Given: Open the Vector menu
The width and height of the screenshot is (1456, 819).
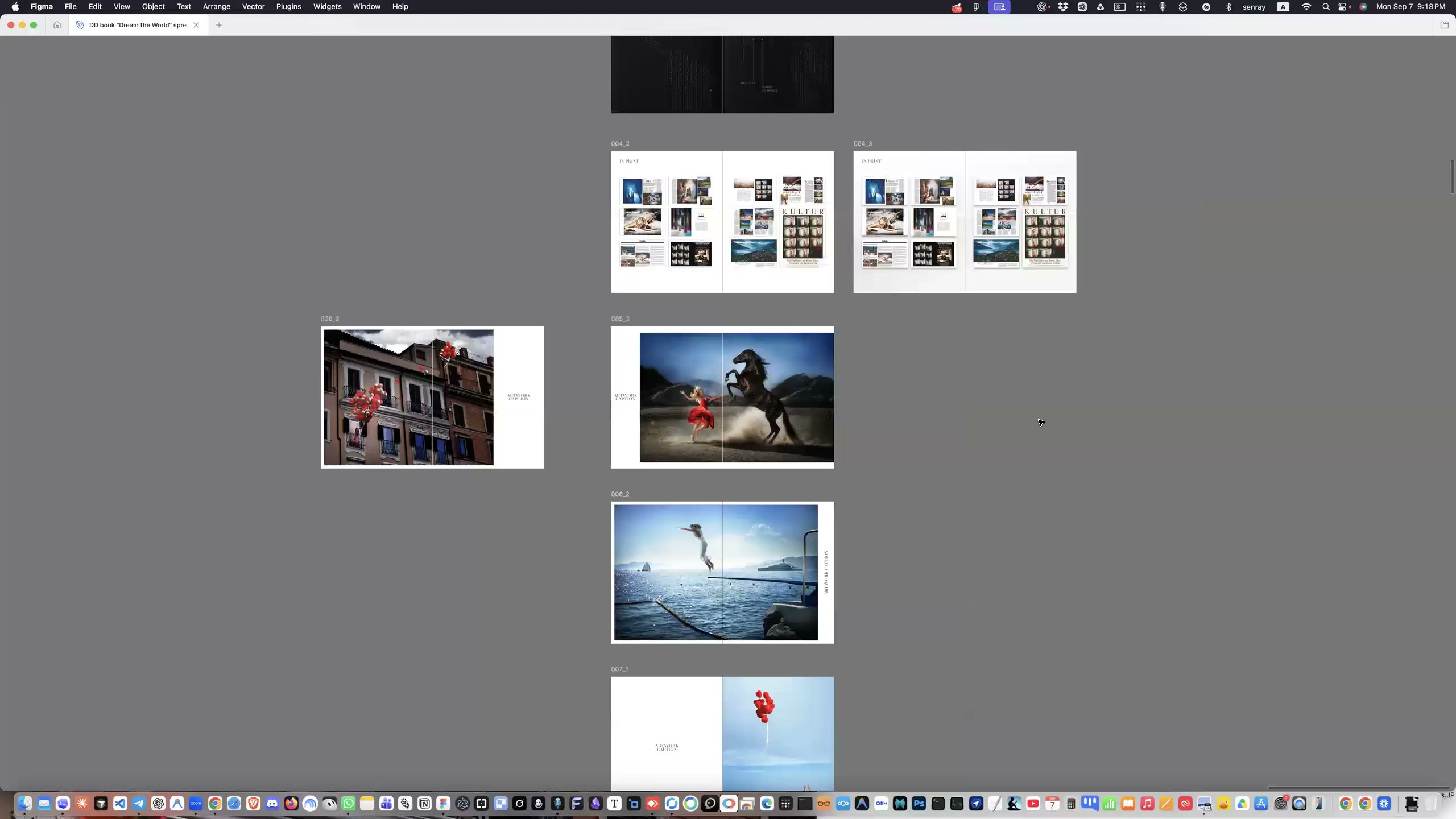Looking at the screenshot, I should (253, 7).
